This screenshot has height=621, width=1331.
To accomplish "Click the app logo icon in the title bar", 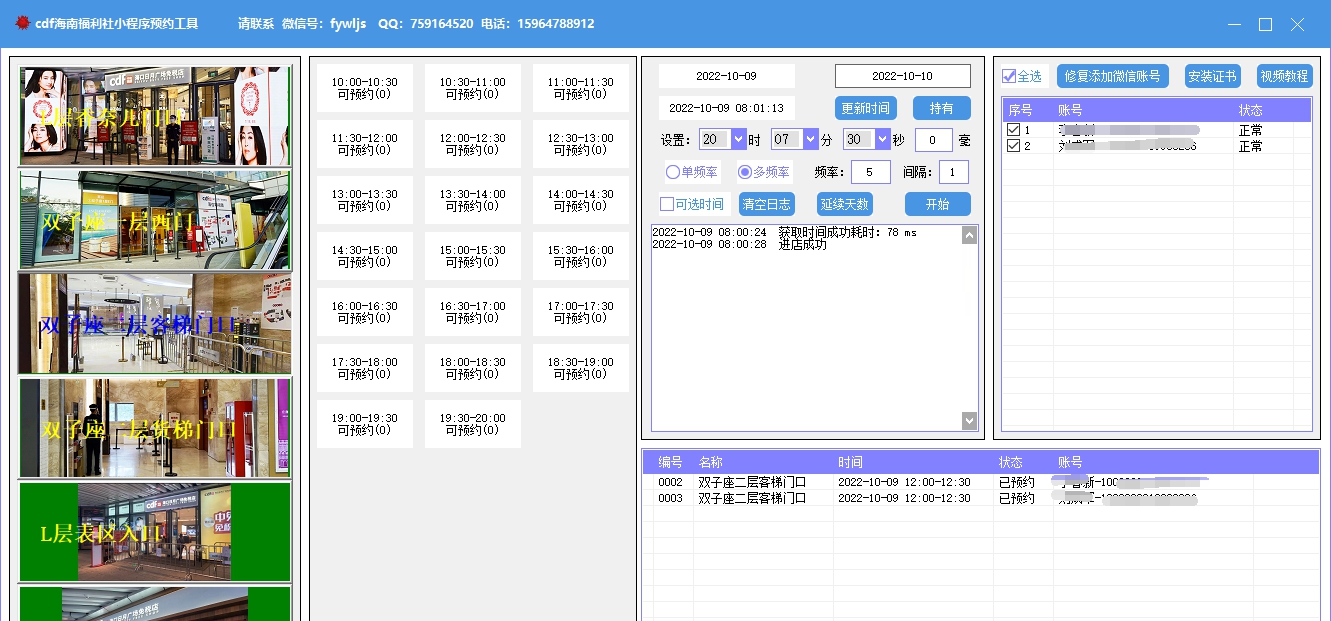I will 22,23.
